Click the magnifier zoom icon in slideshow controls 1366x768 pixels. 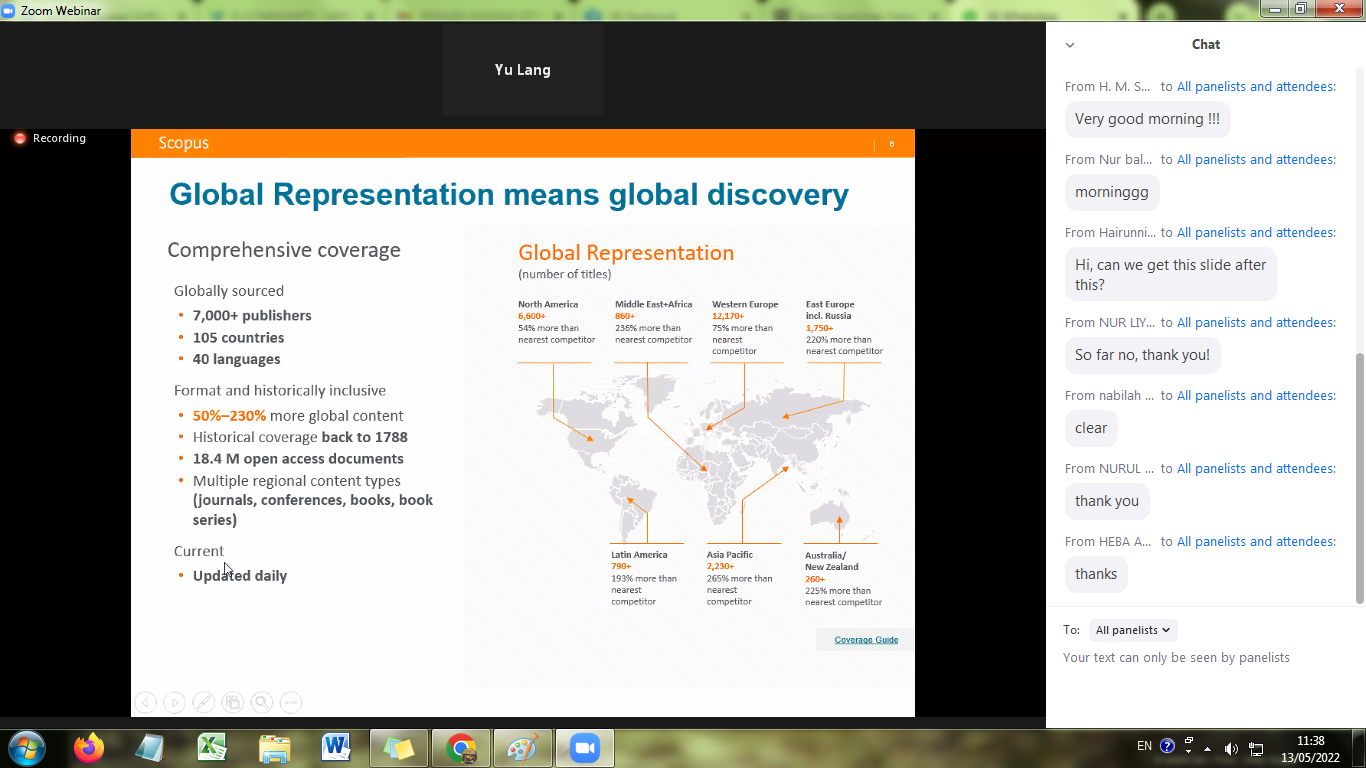click(x=262, y=703)
